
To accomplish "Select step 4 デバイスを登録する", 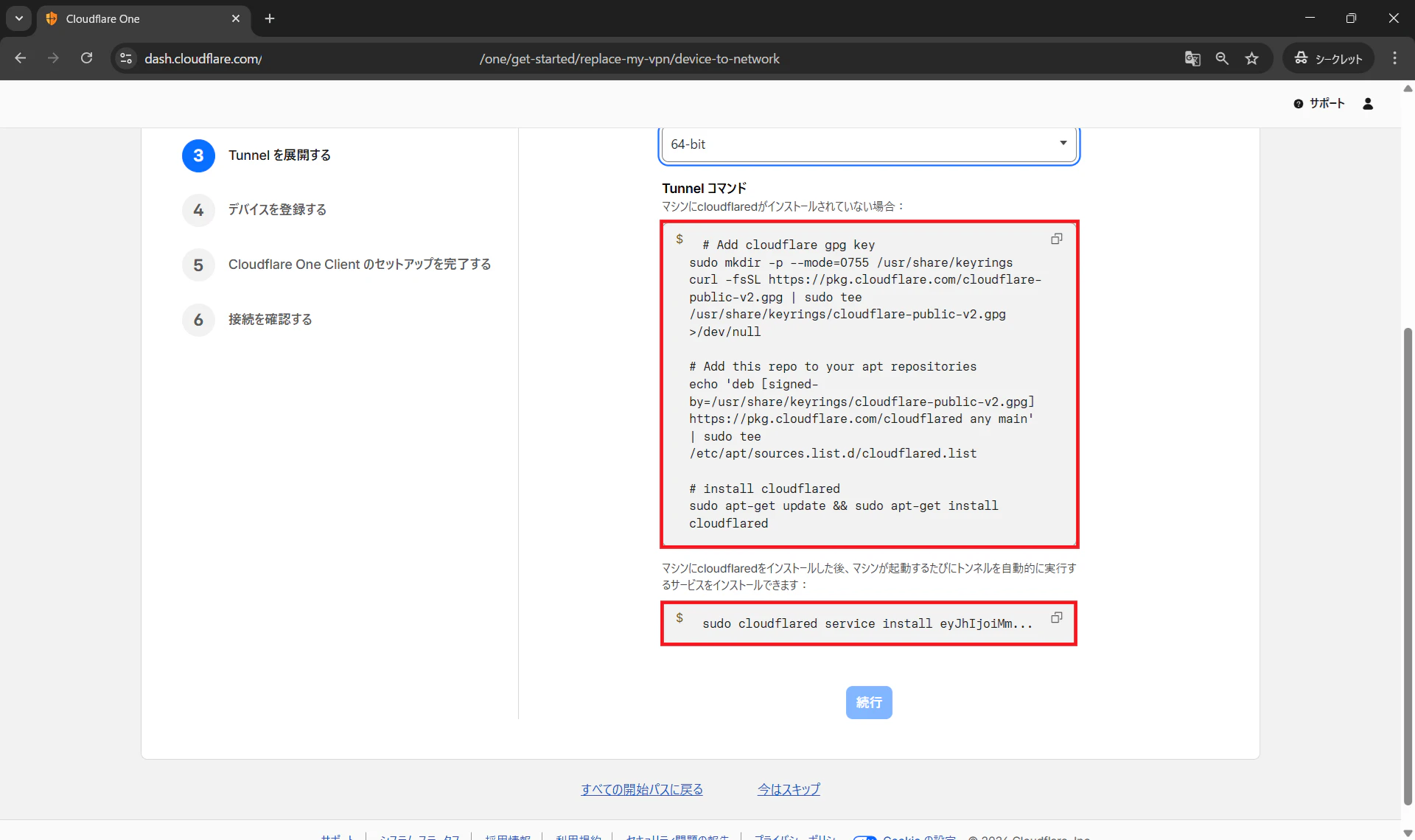I will point(254,210).
